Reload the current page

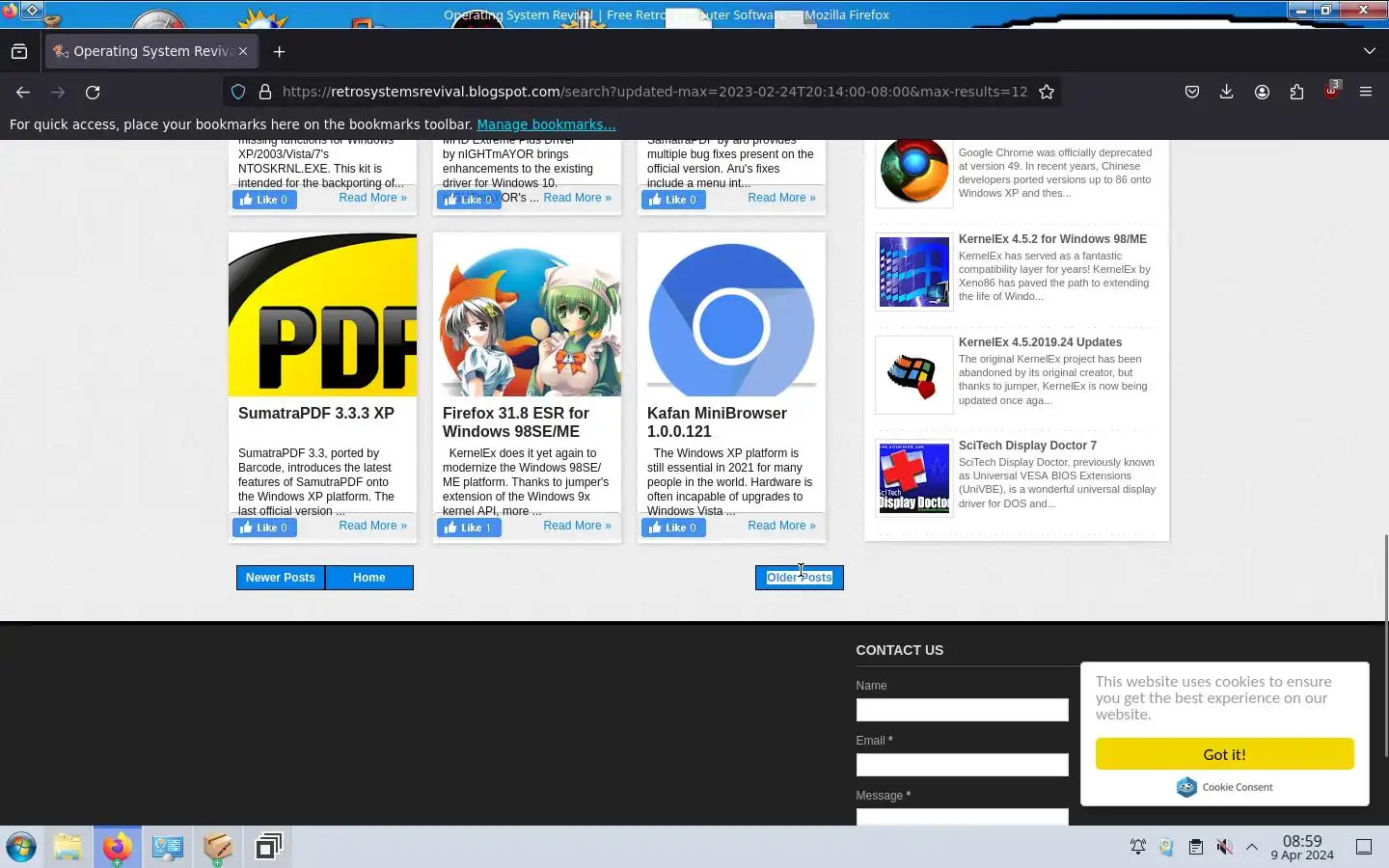[x=93, y=92]
